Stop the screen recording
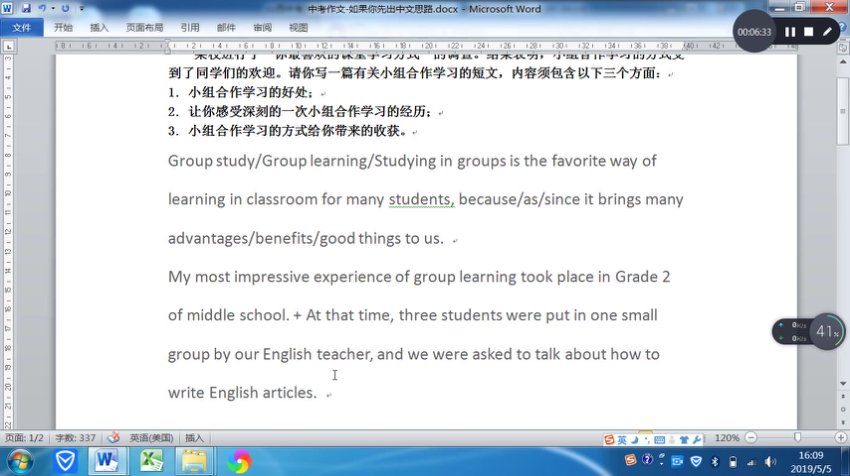850x476 pixels. coord(809,32)
